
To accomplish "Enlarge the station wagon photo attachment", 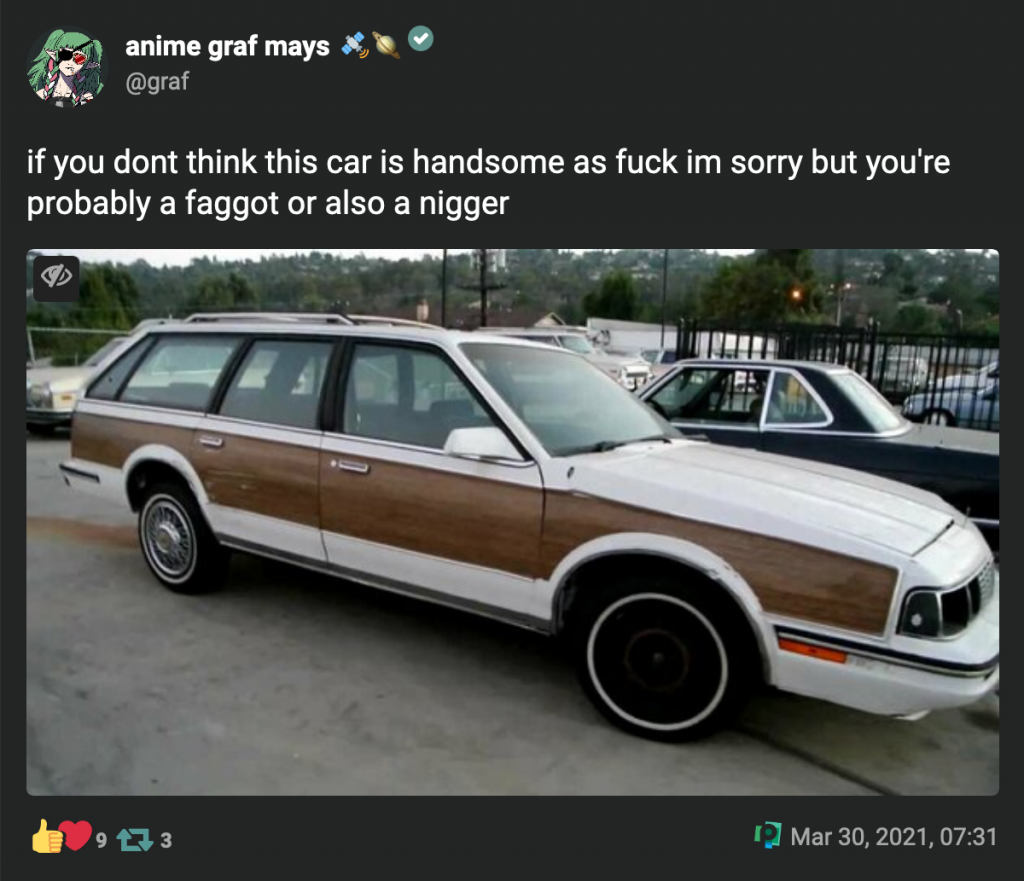I will [x=513, y=522].
